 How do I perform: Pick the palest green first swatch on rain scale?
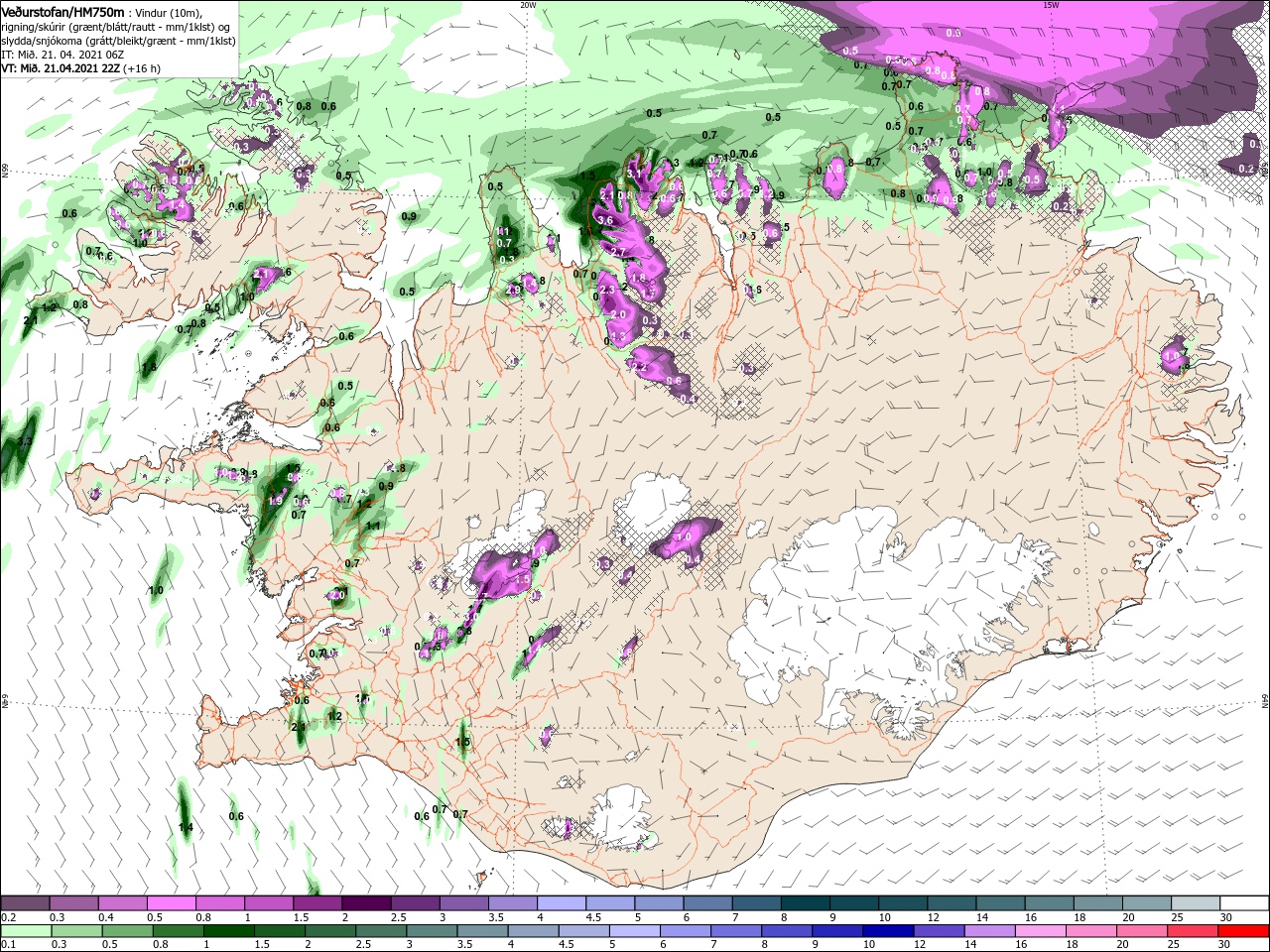[x=25, y=932]
